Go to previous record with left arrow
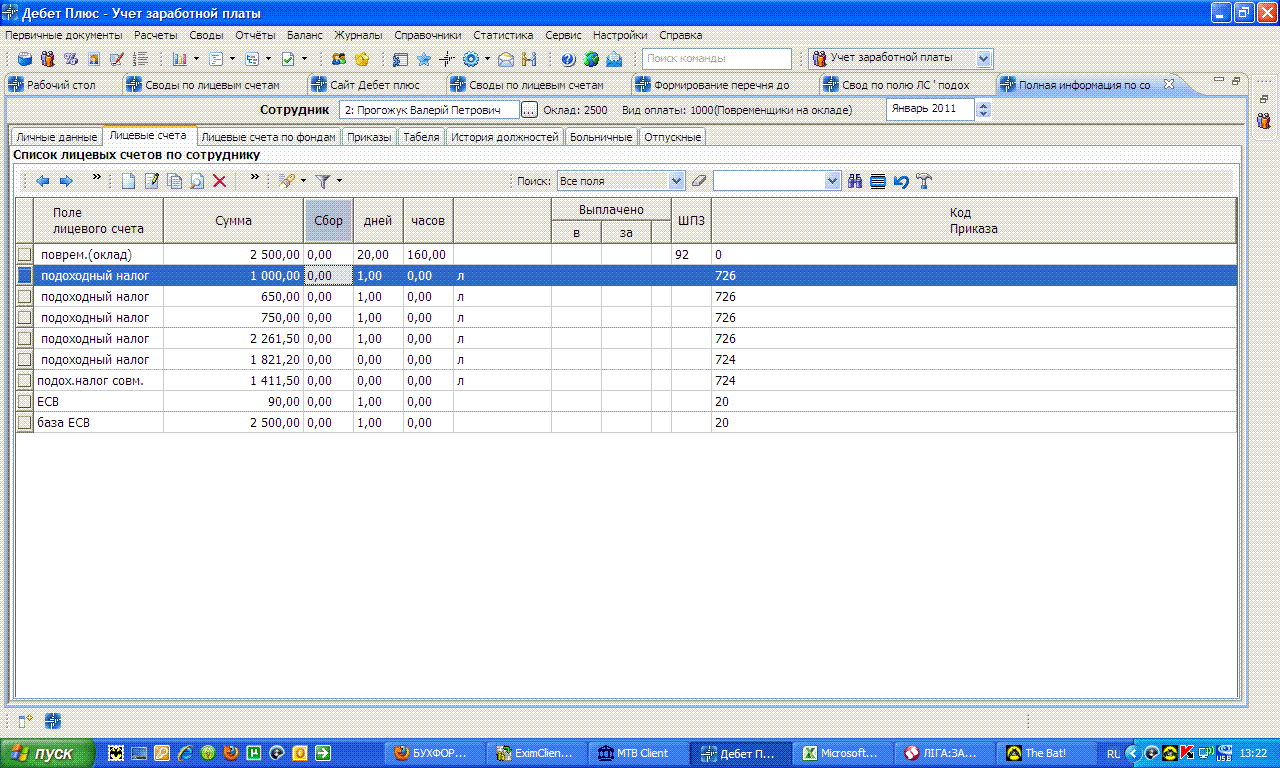1280x768 pixels. click(42, 181)
